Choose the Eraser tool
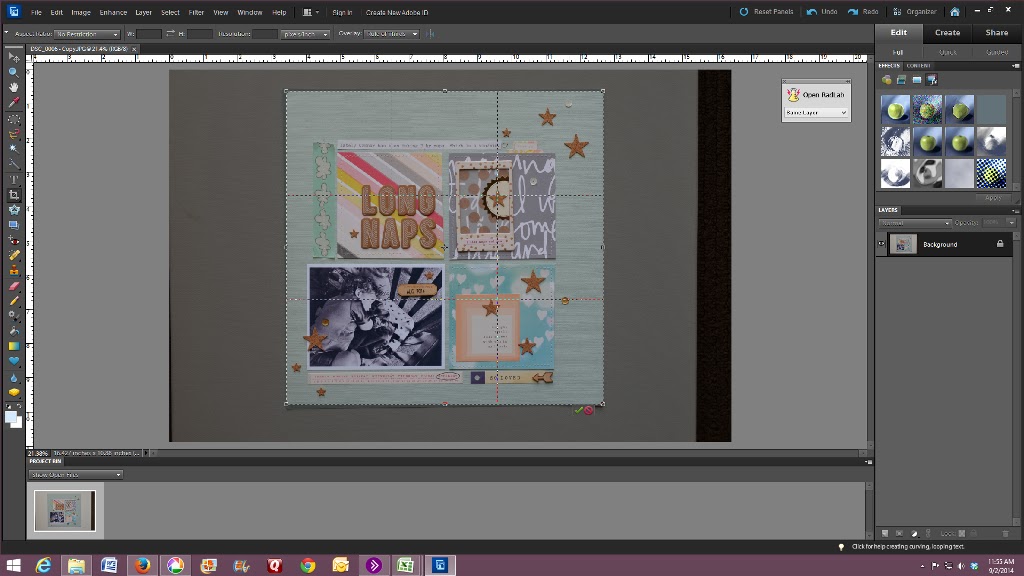The height and width of the screenshot is (576, 1024). point(14,285)
